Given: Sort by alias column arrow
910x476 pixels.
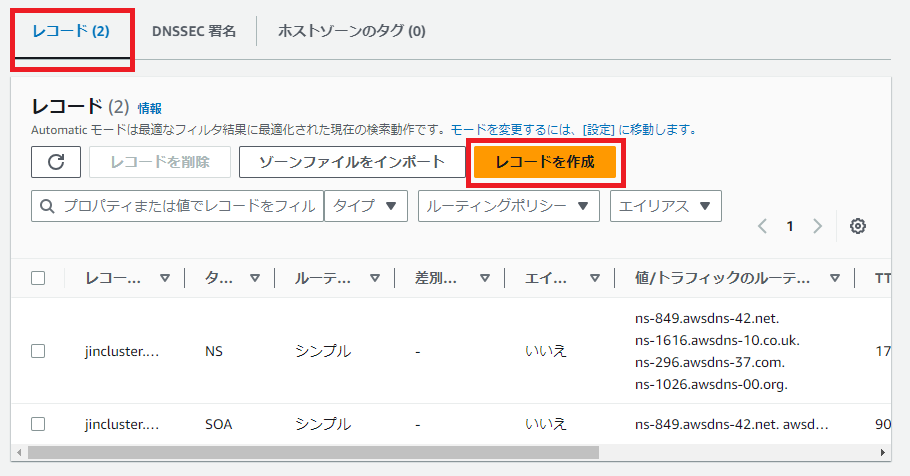Looking at the screenshot, I should click(595, 279).
